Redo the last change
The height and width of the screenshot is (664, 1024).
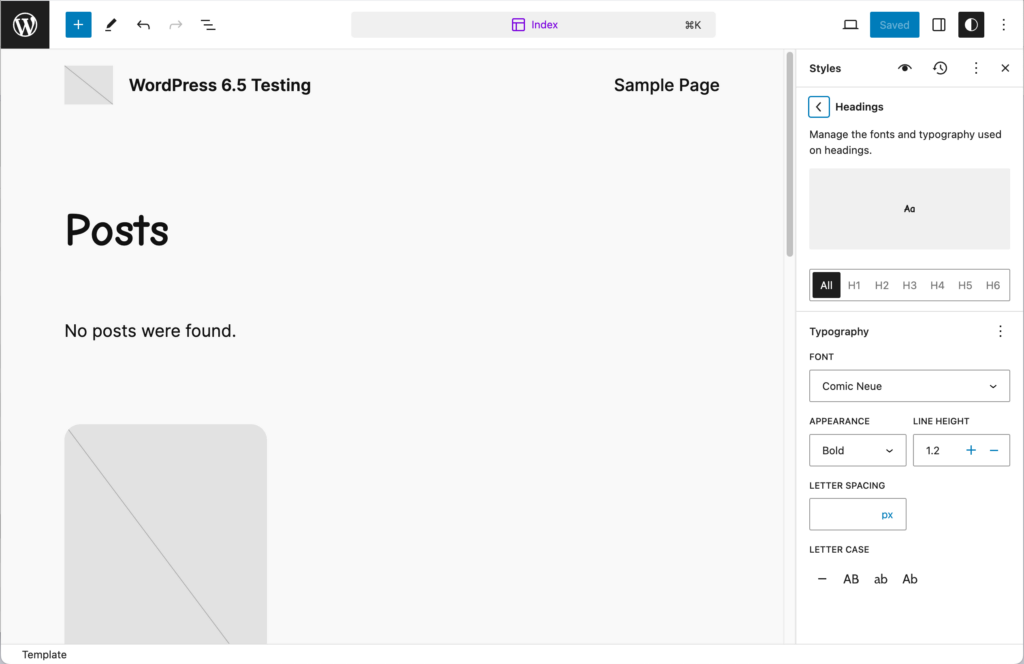175,24
